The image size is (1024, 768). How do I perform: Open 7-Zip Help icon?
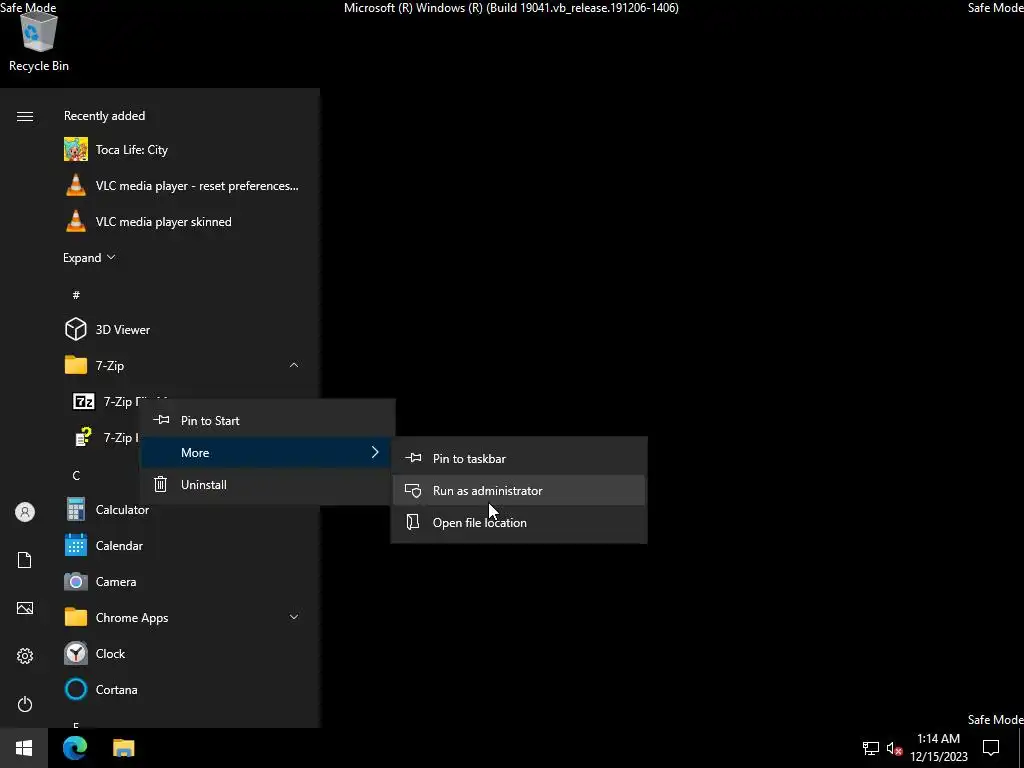click(x=84, y=437)
